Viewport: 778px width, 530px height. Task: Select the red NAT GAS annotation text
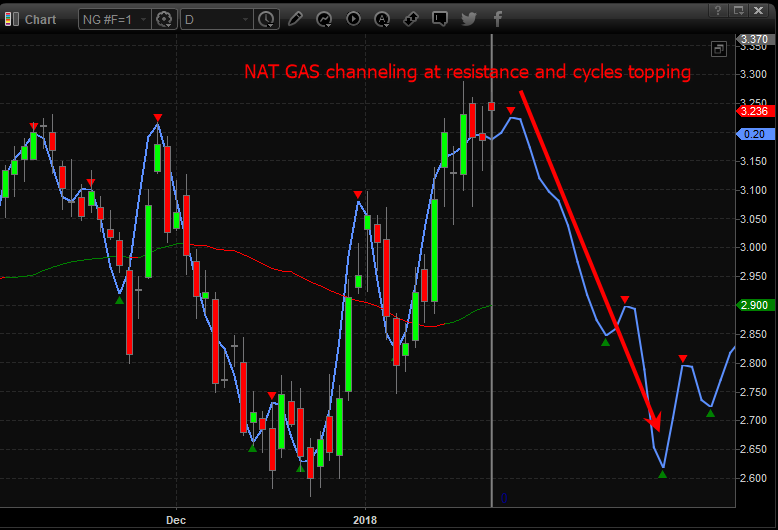coord(467,72)
